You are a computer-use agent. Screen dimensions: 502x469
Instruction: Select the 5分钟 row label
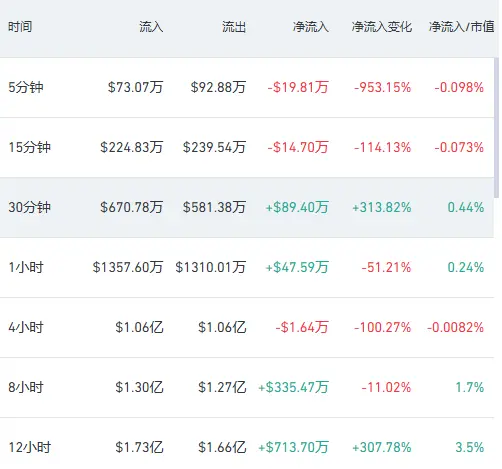pos(26,87)
